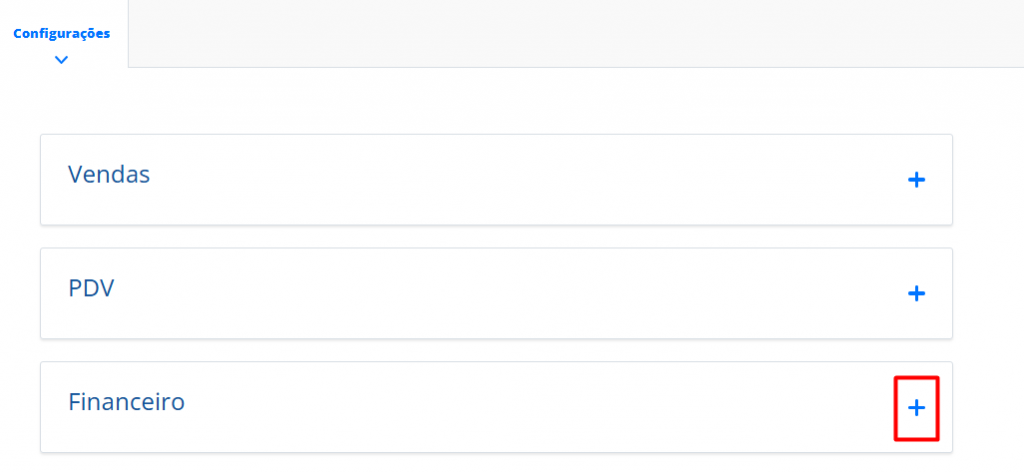Open Financeiro using its plus icon
The image size is (1024, 473).
(x=916, y=408)
